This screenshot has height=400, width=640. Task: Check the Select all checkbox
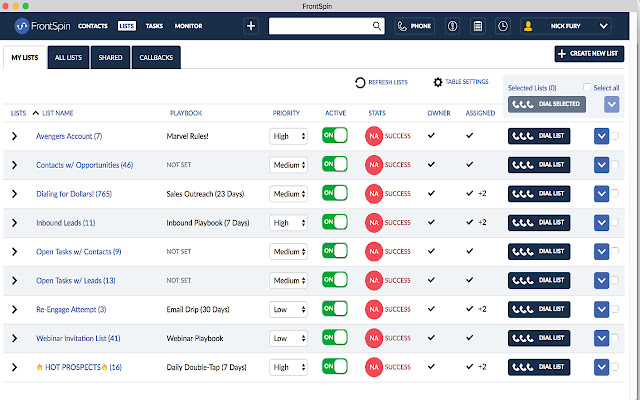587,87
